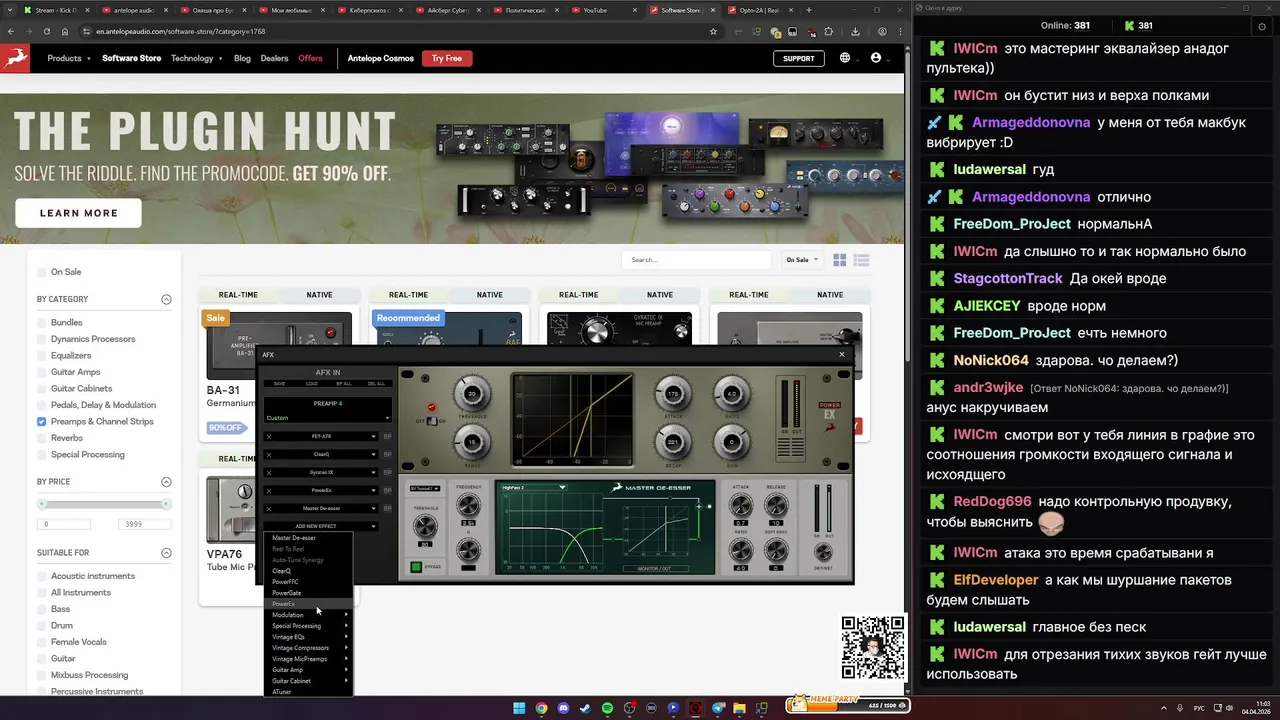Screen dimensions: 1280x720
Task: Open the SUPPORT button
Action: 798,58
